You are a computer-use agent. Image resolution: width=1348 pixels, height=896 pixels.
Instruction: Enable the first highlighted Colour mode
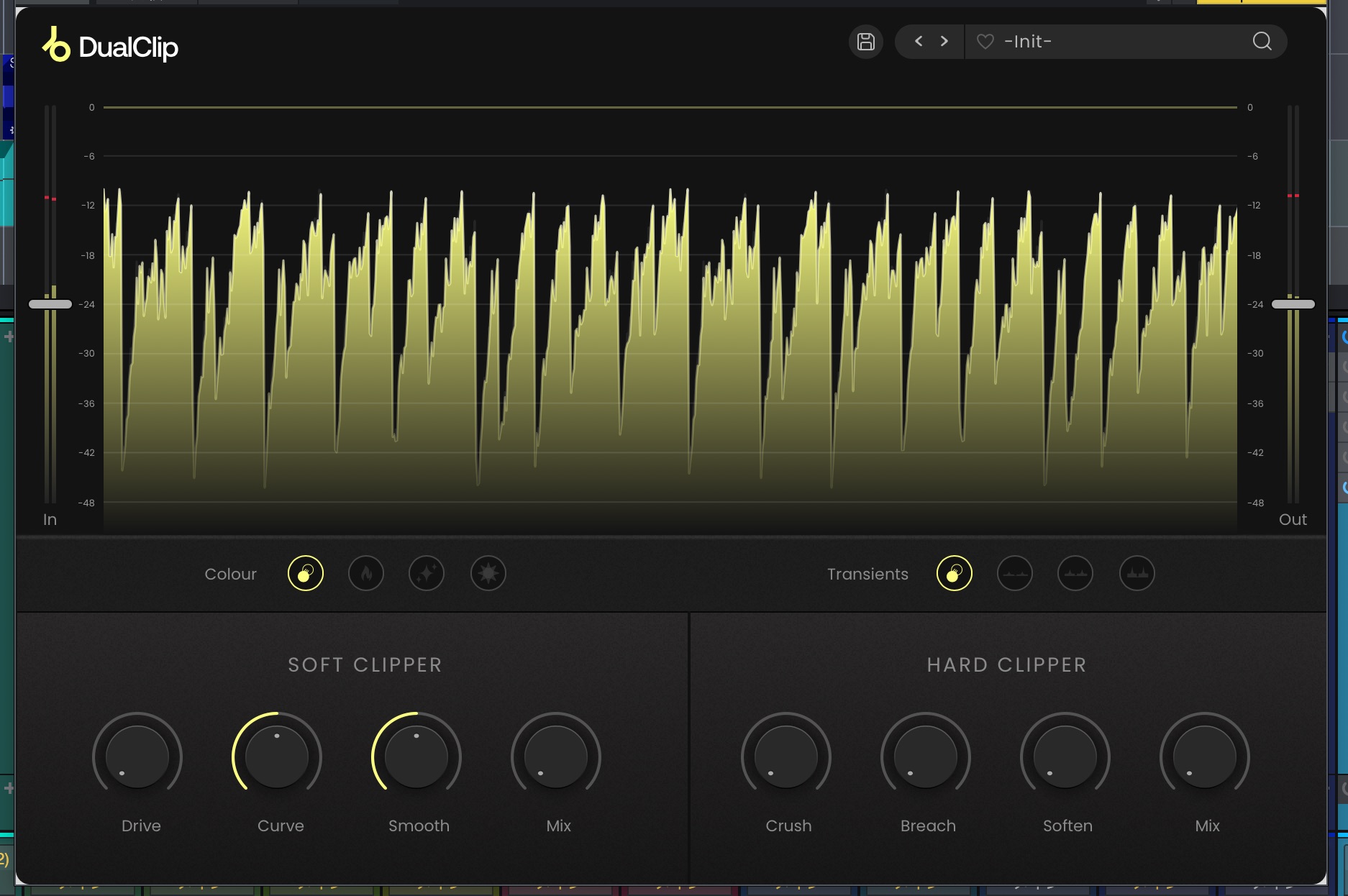(x=306, y=574)
